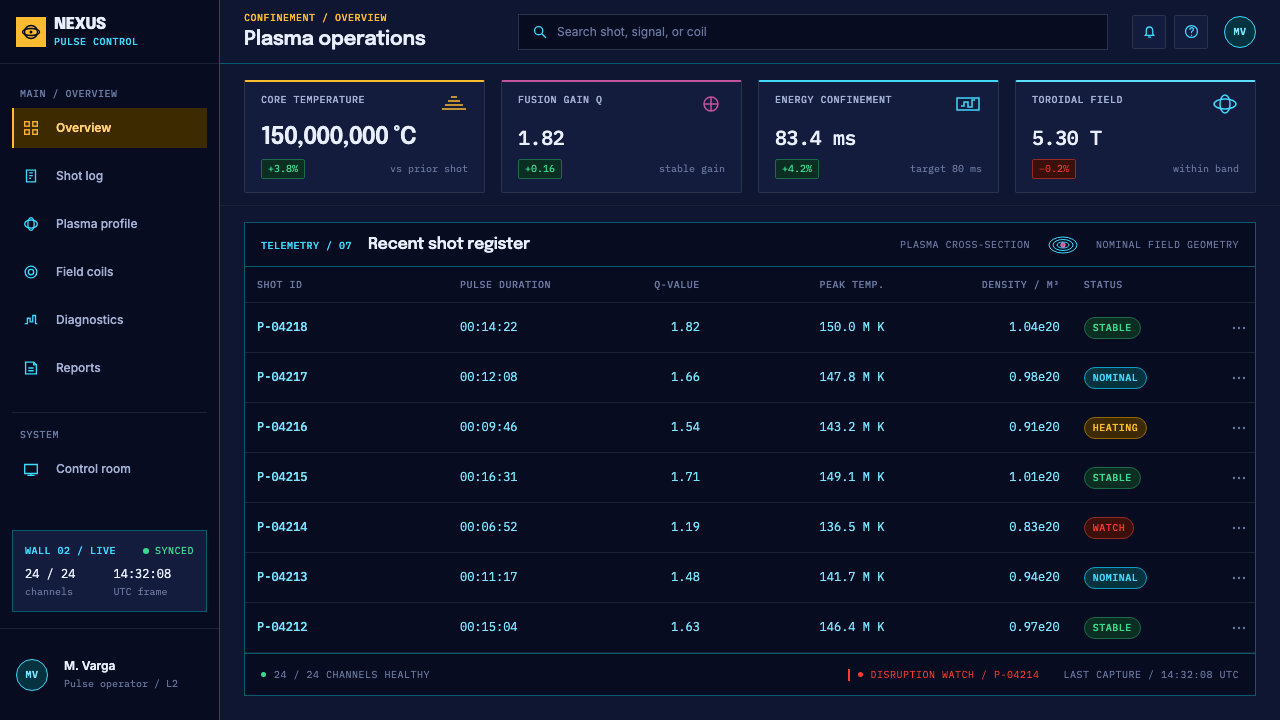This screenshot has width=1280, height=720.
Task: Open shot P-04216 link
Action: [x=282, y=427]
